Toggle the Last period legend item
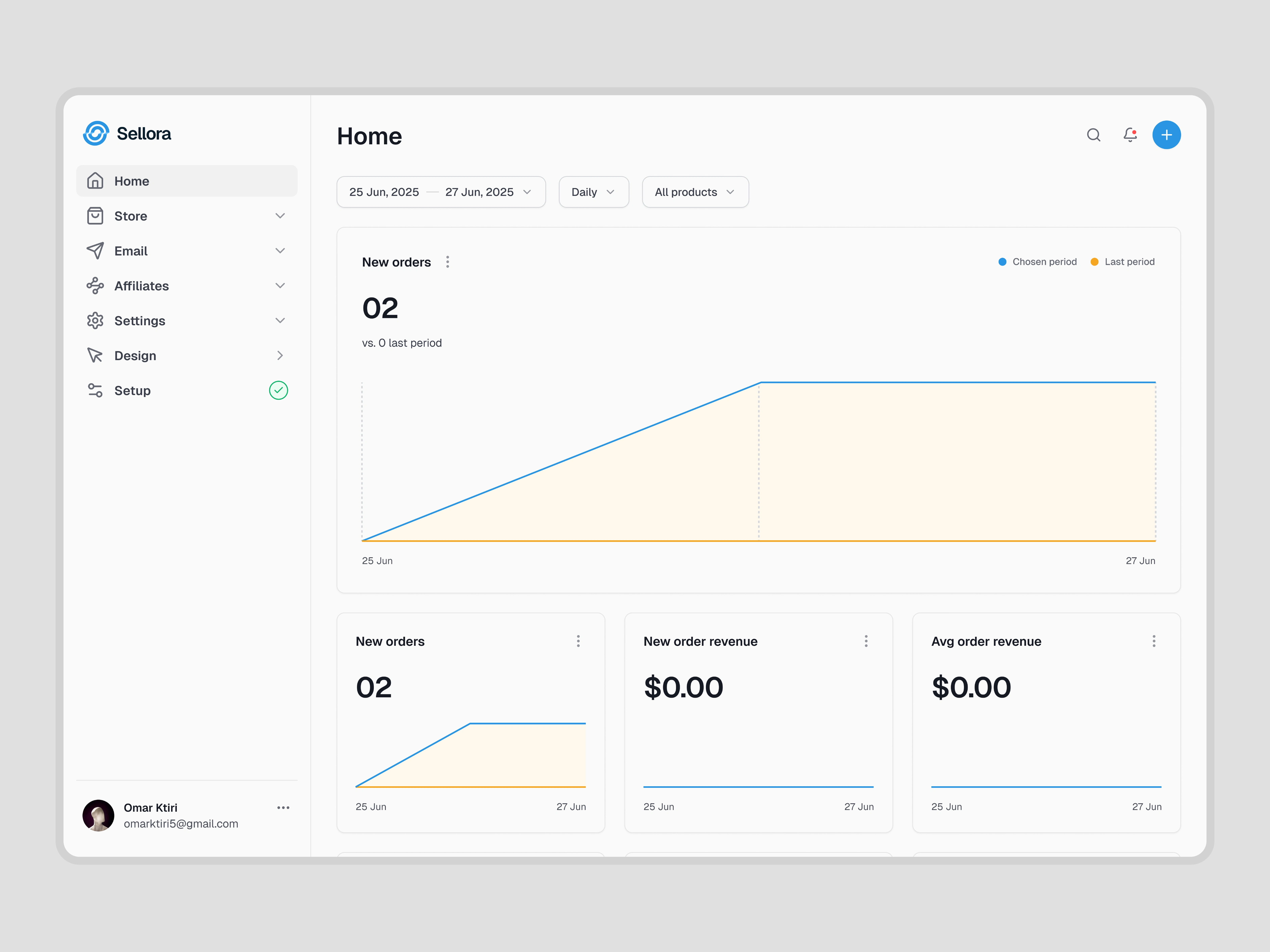The height and width of the screenshot is (952, 1270). click(1122, 262)
